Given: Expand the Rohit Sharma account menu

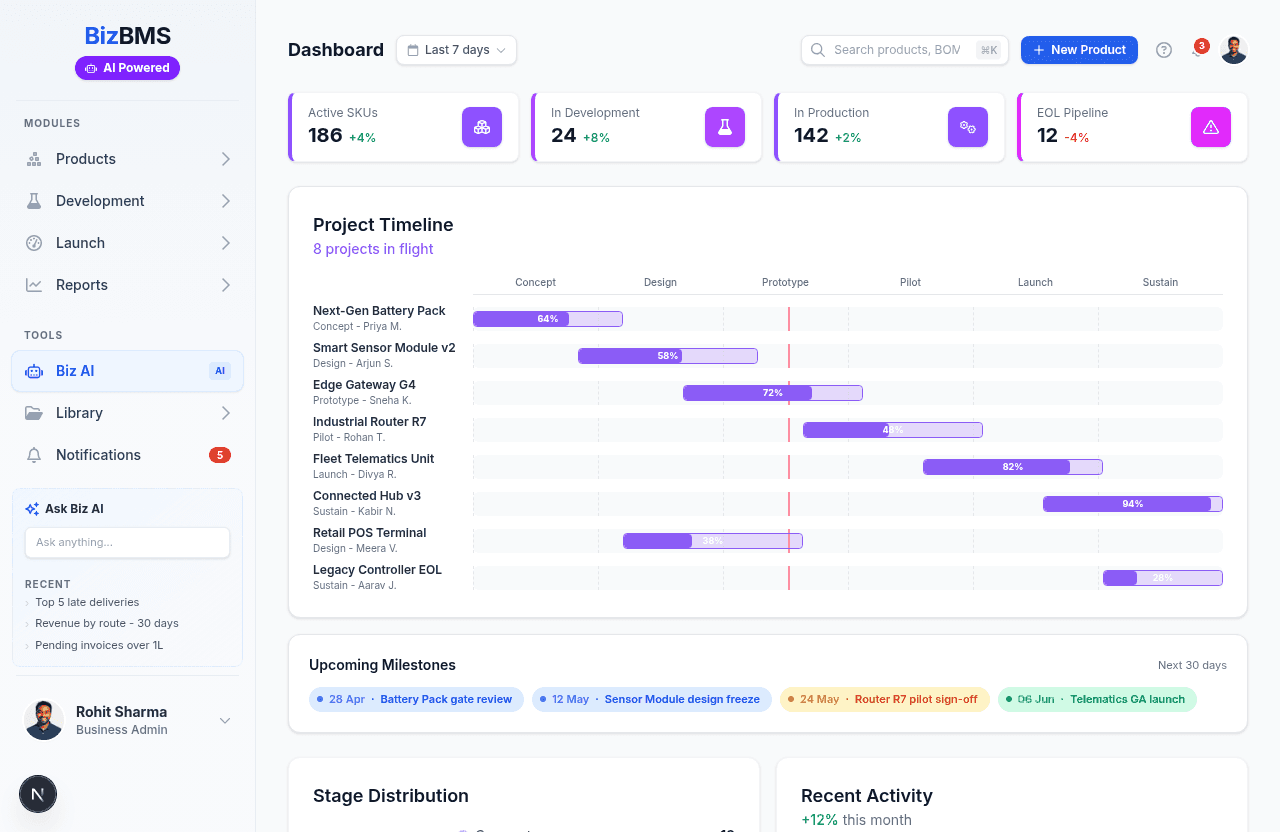Looking at the screenshot, I should click(x=225, y=721).
